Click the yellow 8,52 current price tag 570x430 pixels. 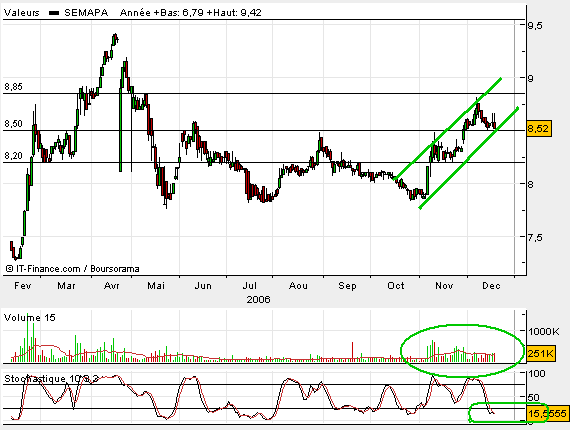[539, 129]
